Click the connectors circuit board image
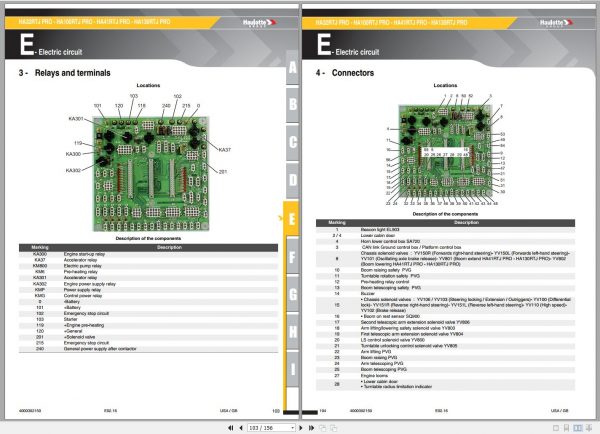The height and width of the screenshot is (434, 600). [445, 152]
